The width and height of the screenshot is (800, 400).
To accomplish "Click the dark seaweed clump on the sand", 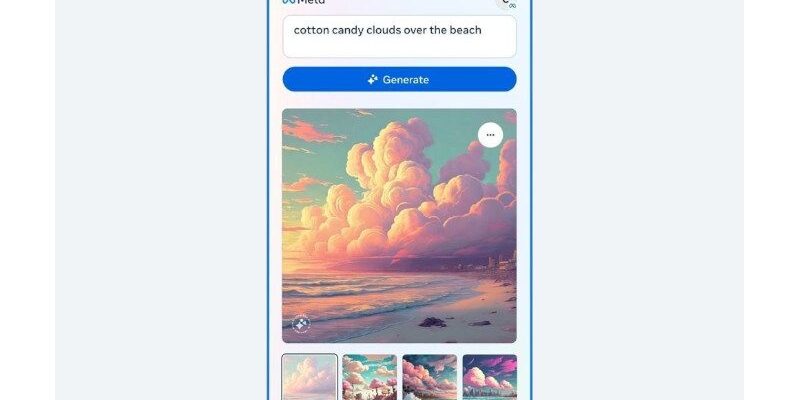I will tap(432, 322).
